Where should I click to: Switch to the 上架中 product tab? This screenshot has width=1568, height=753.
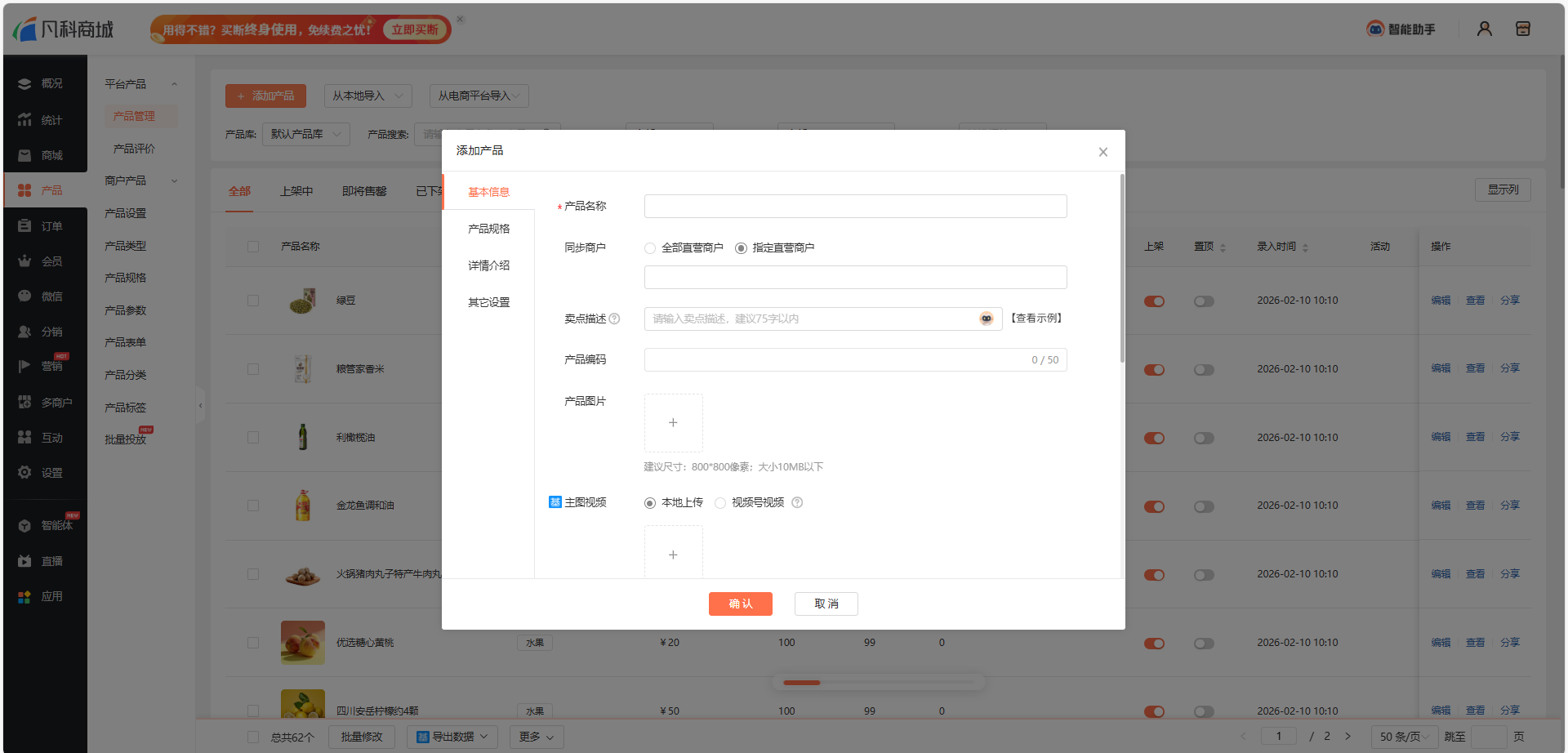pyautogui.click(x=296, y=190)
